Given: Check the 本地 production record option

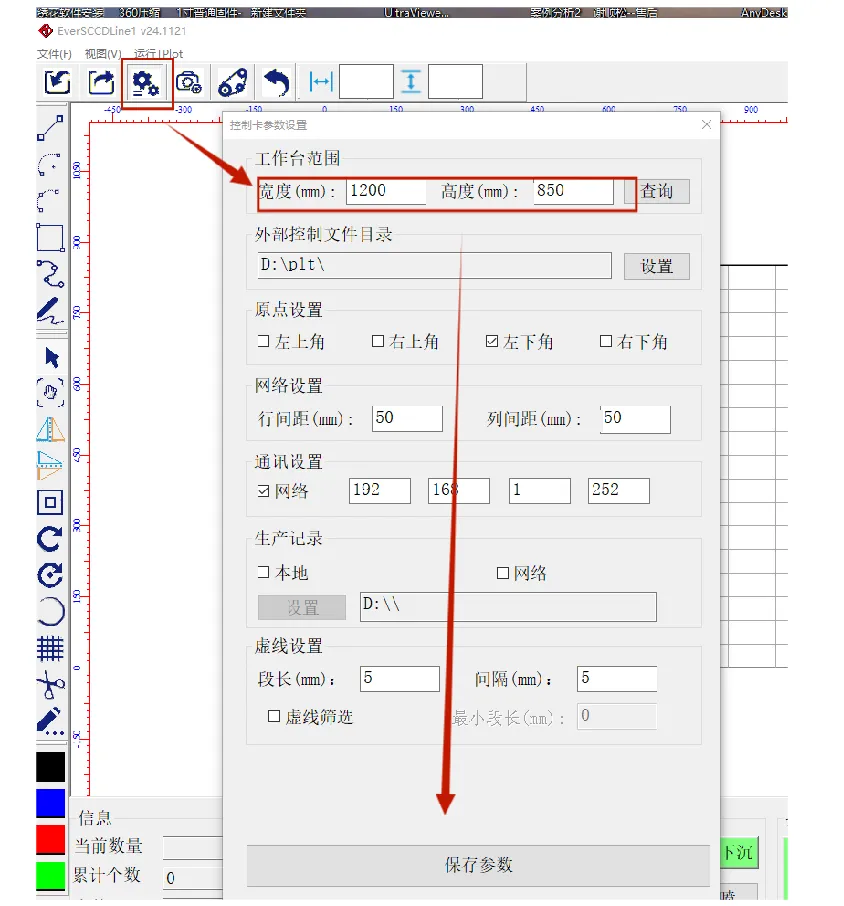Looking at the screenshot, I should 263,572.
